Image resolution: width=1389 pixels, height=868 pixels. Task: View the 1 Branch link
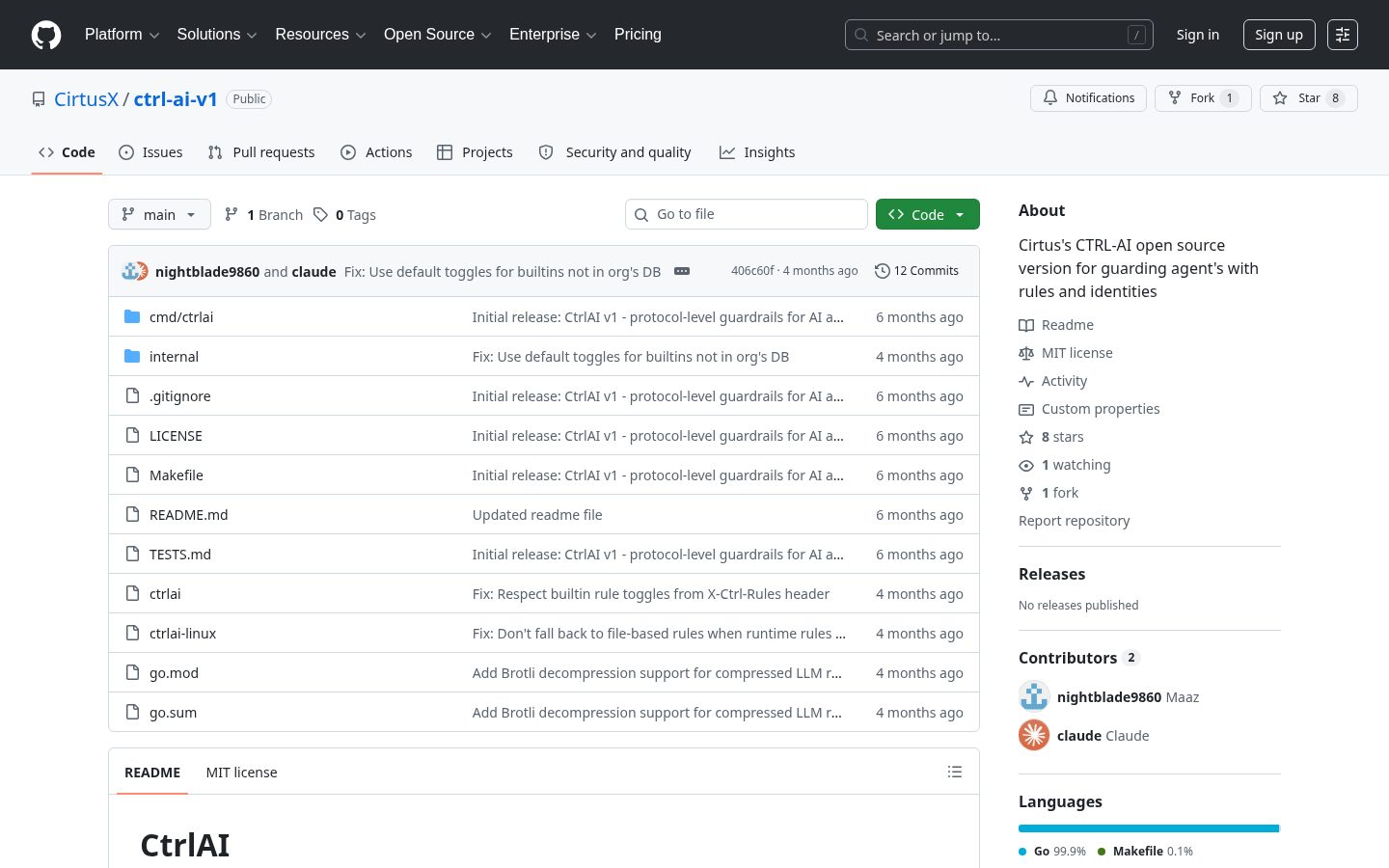263,215
